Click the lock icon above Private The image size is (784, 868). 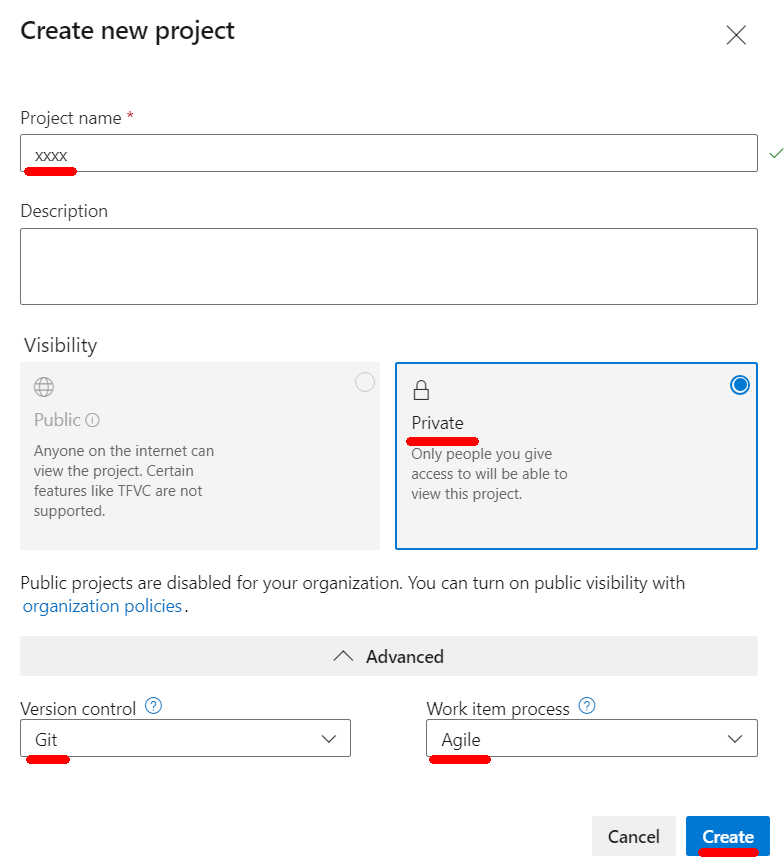(x=421, y=390)
